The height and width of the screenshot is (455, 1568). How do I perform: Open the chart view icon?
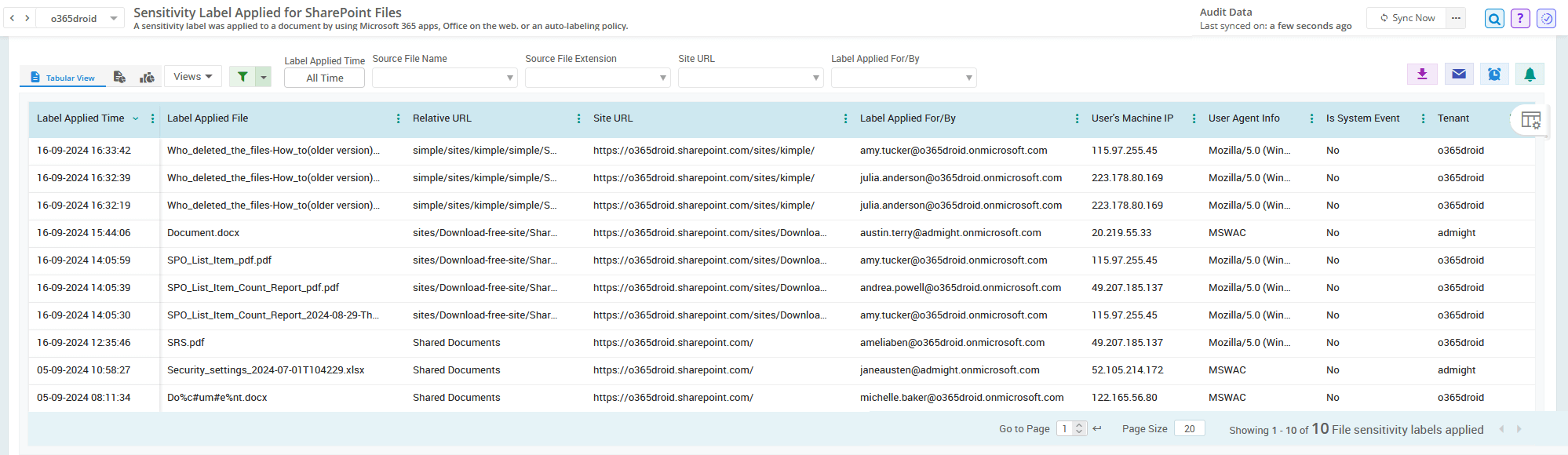147,77
